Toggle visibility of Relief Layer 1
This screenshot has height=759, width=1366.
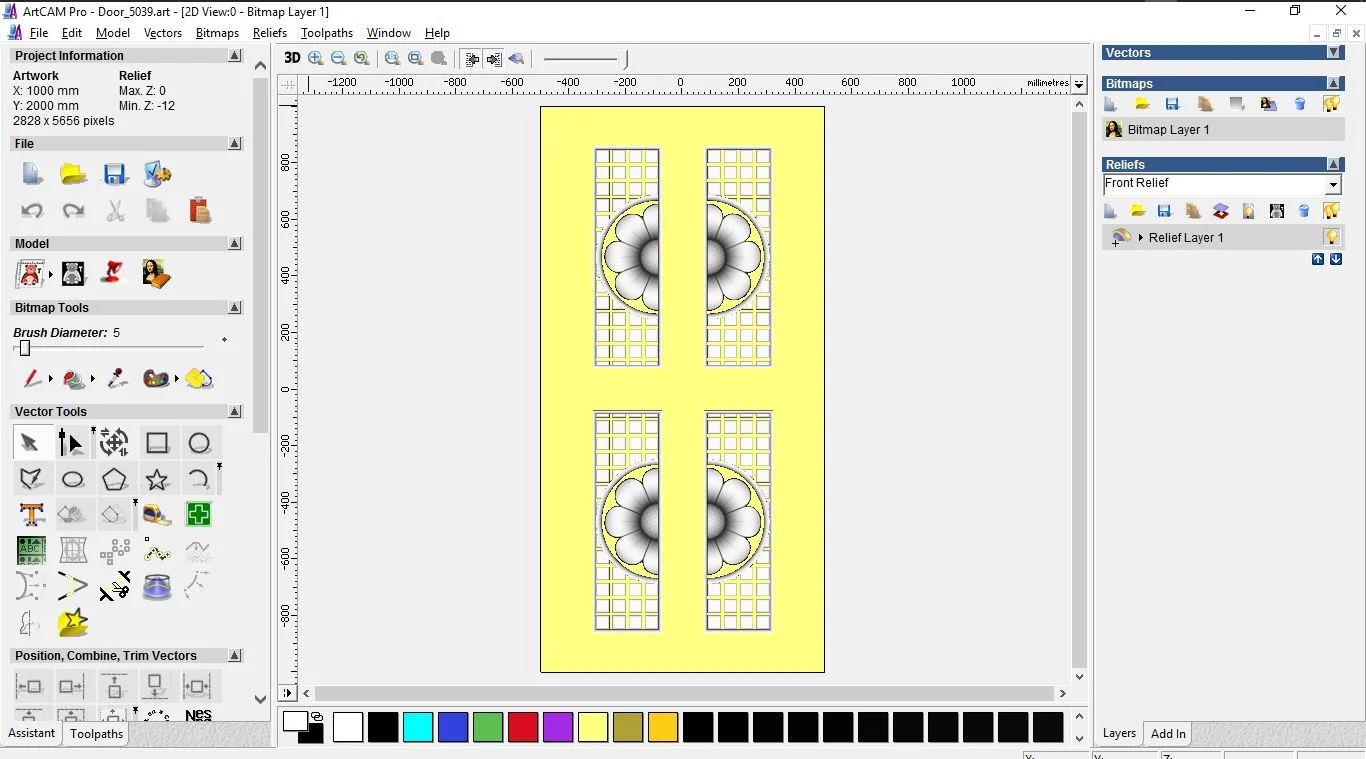(x=1332, y=237)
